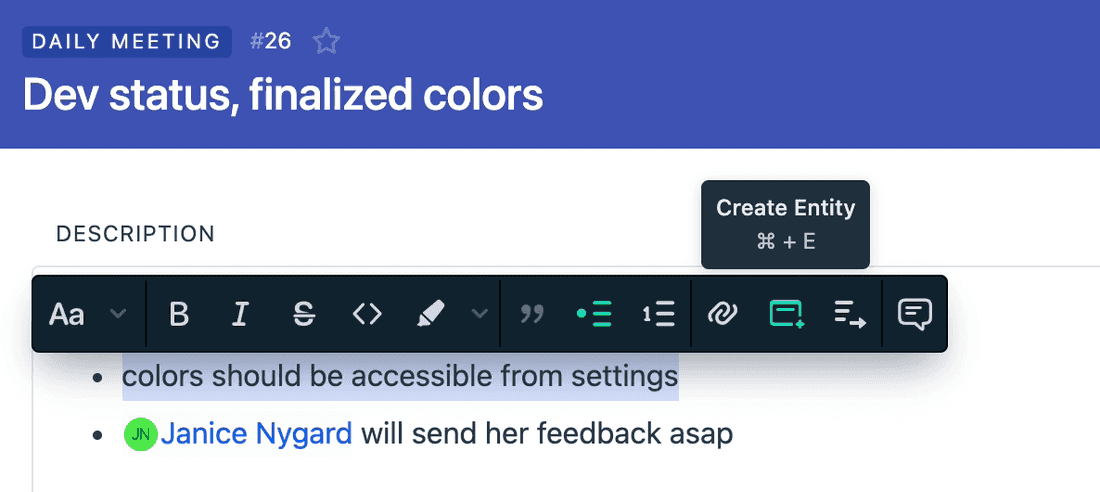Click the Create Entity toolbar icon
This screenshot has height=492, width=1100.
(x=787, y=314)
